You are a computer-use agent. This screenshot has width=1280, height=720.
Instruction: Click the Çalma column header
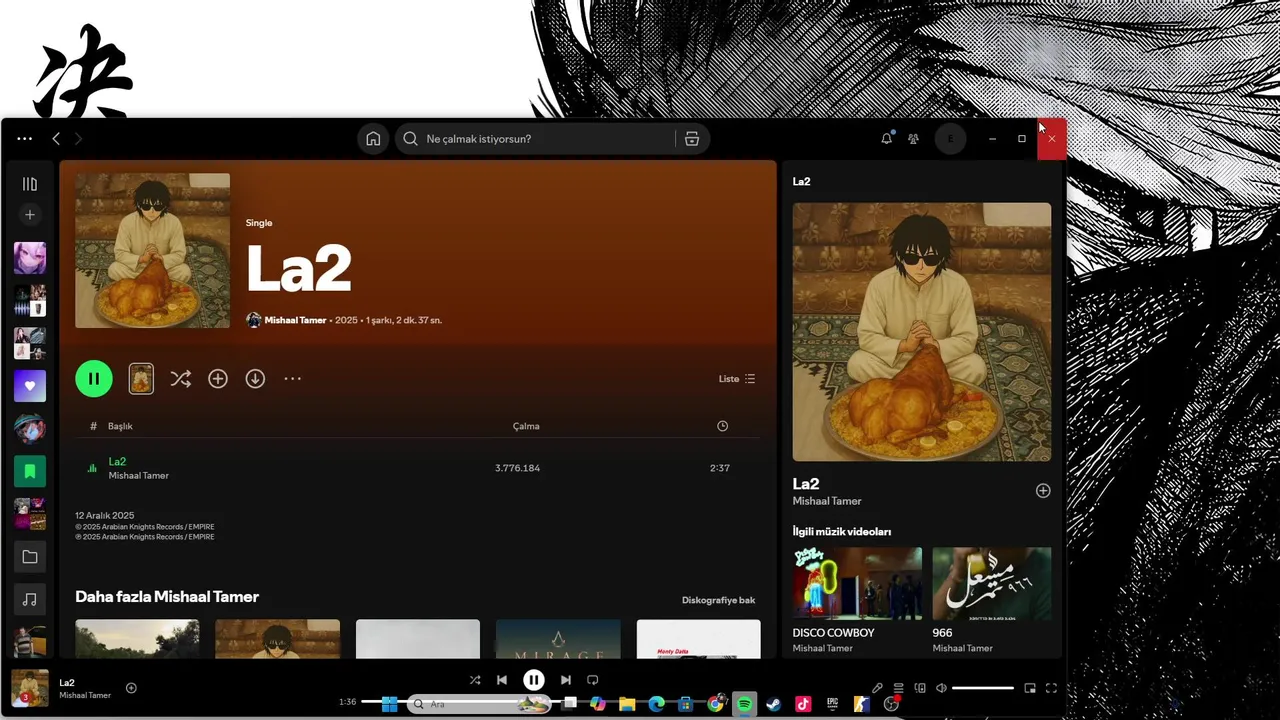point(526,426)
